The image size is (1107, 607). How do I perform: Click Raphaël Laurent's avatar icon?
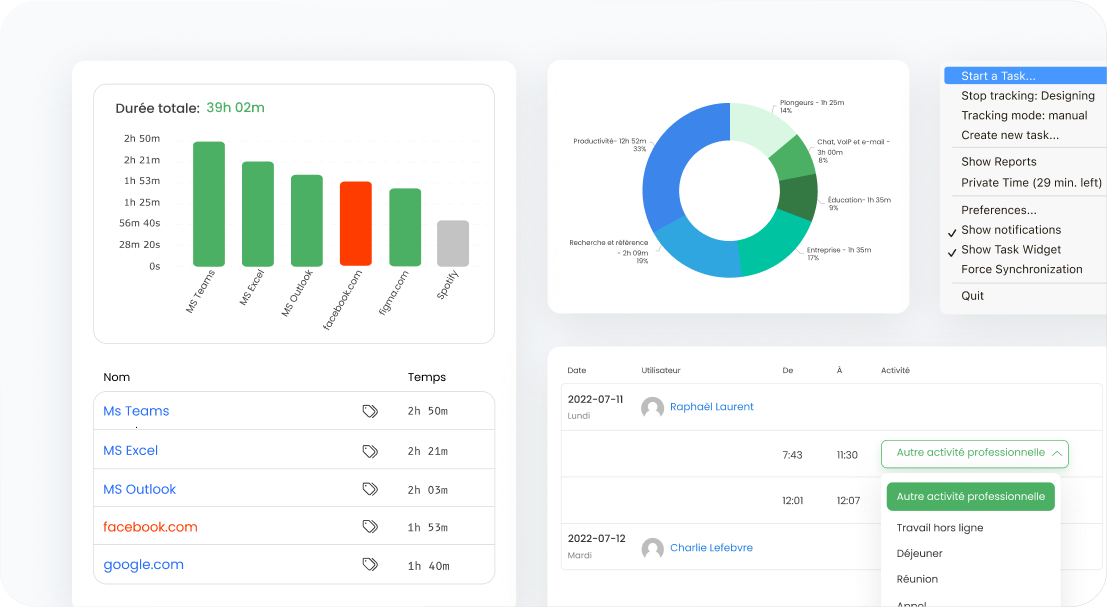click(x=652, y=407)
